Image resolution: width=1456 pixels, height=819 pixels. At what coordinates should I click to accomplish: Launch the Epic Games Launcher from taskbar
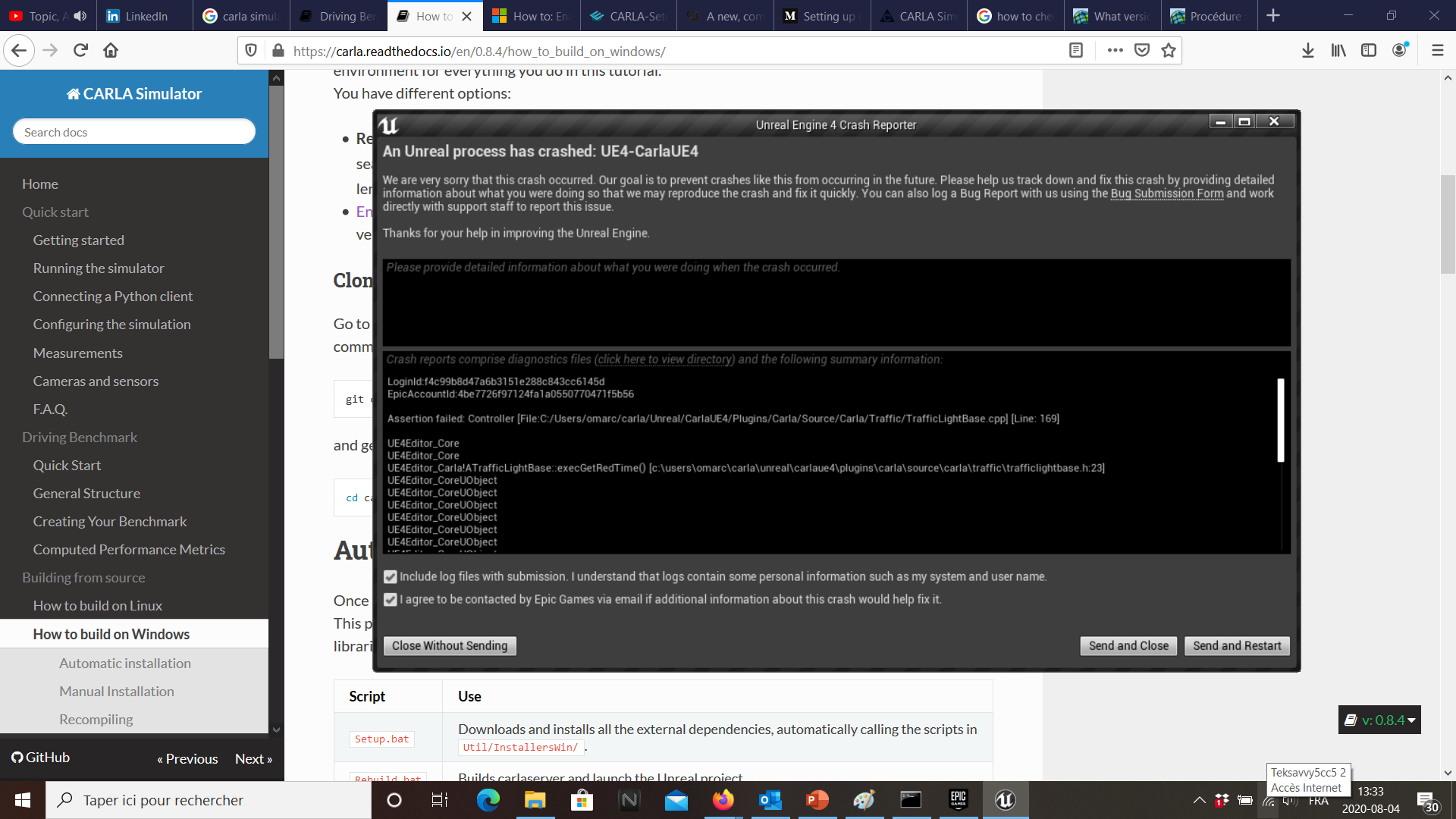958,800
